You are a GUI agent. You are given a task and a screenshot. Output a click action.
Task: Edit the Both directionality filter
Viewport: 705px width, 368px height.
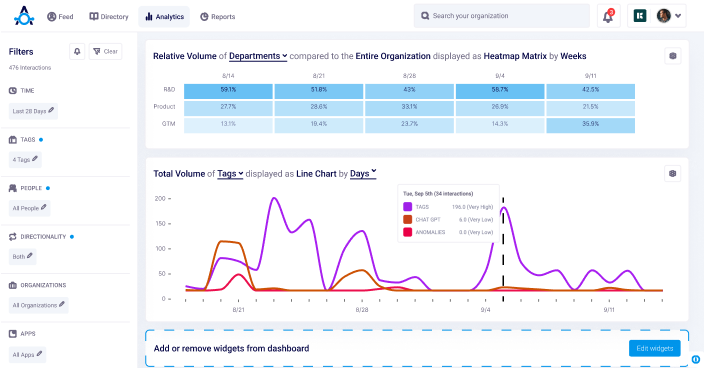[22, 256]
